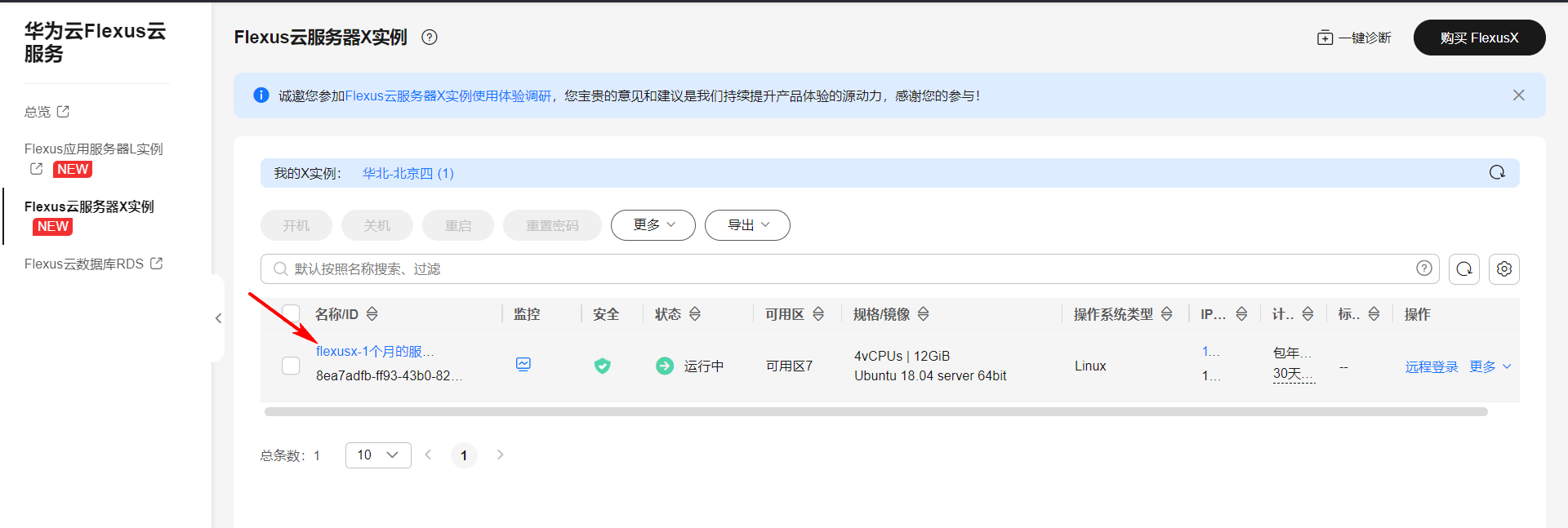Click 远程登录 link for the instance
Viewport: 1568px width, 528px height.
[x=1431, y=367]
